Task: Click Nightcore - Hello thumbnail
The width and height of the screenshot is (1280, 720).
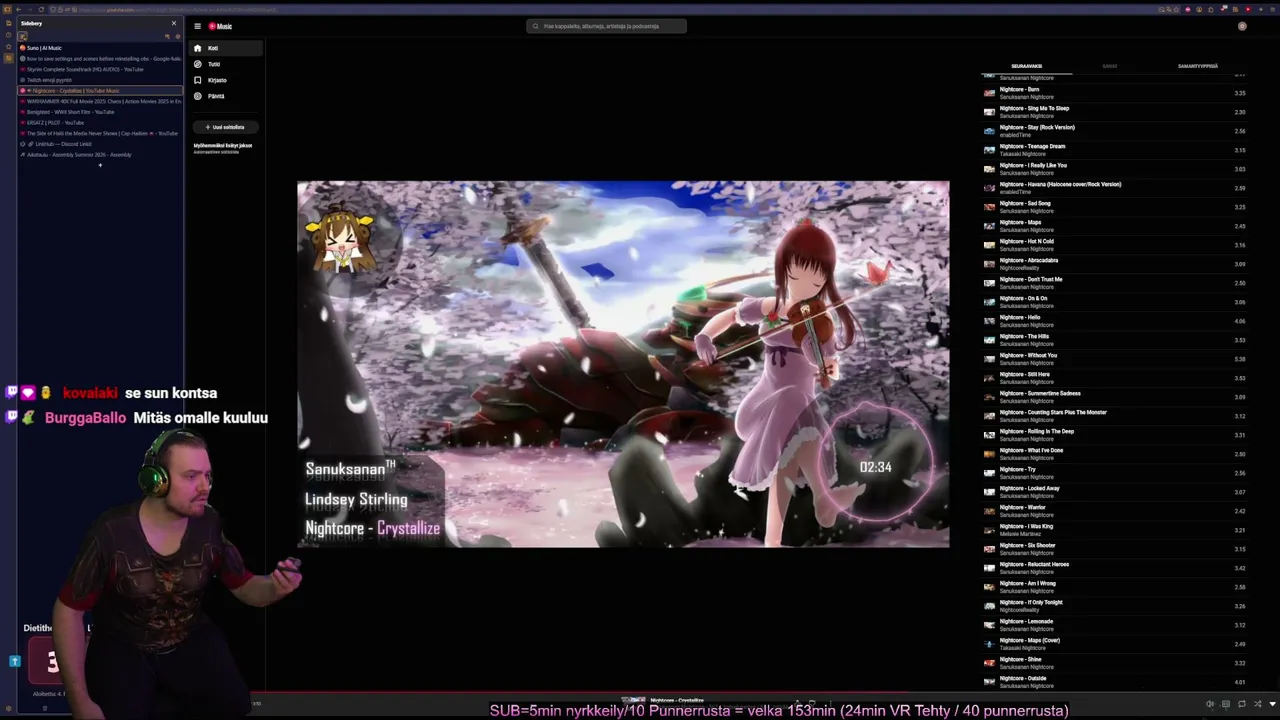Action: click(x=989, y=321)
